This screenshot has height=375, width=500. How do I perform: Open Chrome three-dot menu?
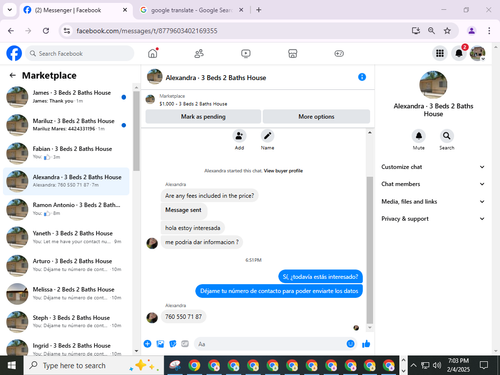pyautogui.click(x=489, y=31)
